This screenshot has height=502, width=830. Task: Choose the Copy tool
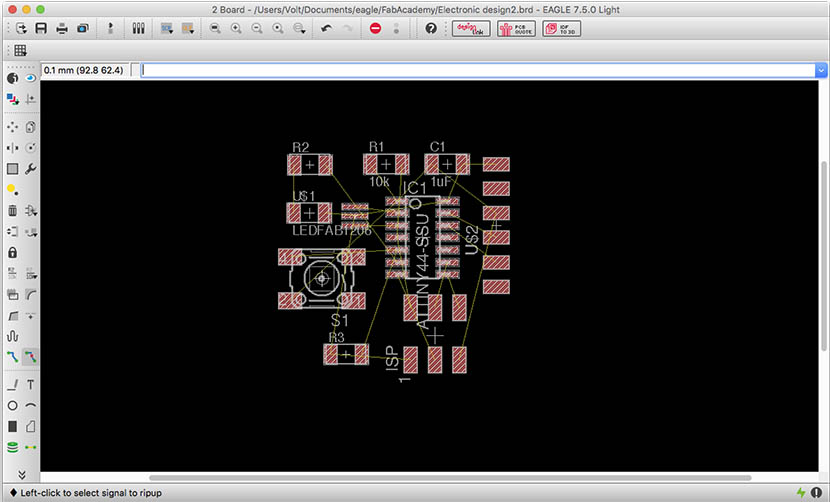point(31,127)
